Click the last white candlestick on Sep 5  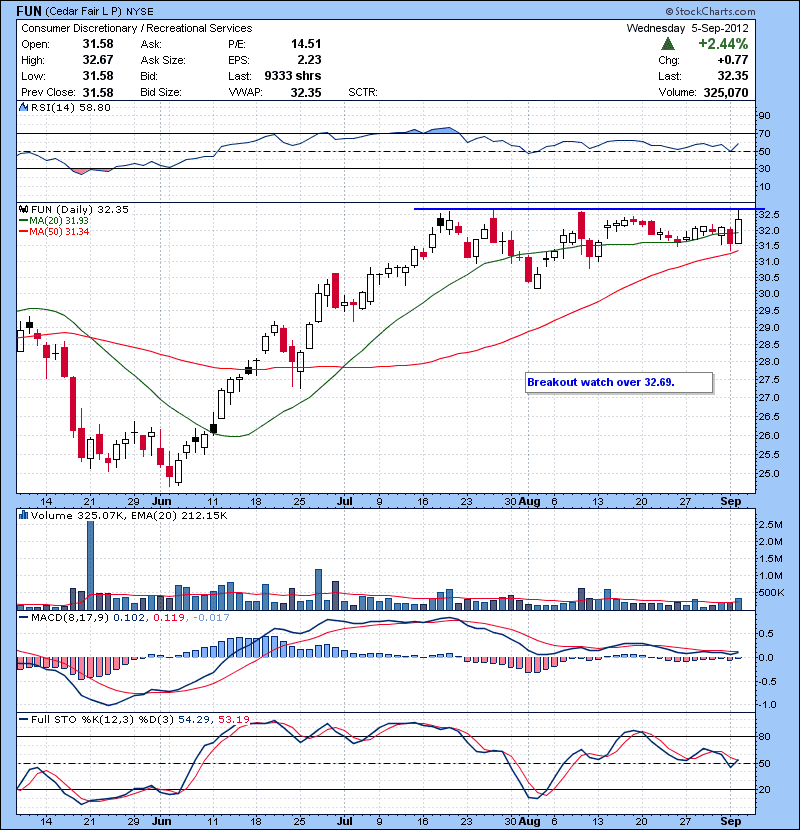point(739,231)
